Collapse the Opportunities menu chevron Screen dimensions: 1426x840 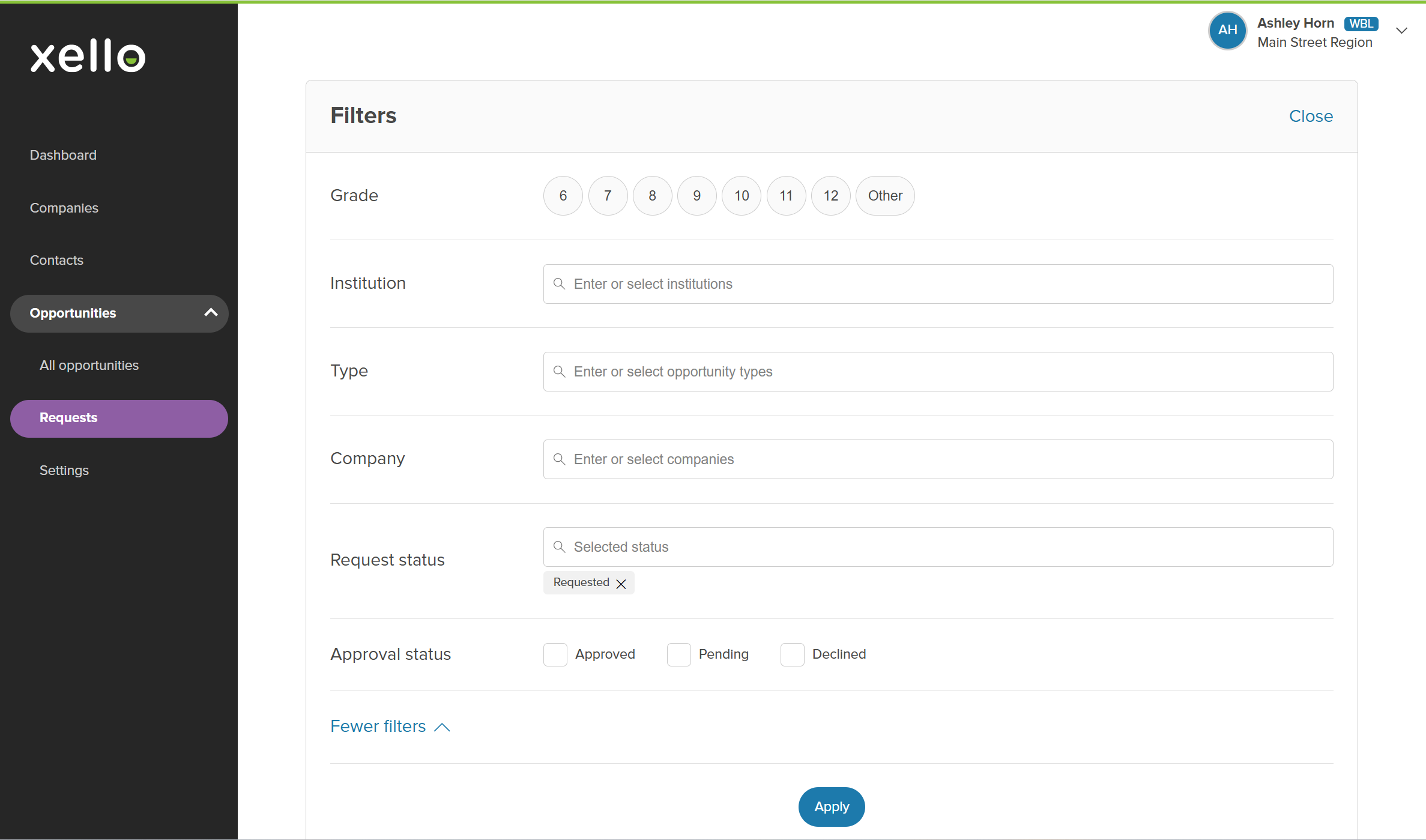(211, 312)
